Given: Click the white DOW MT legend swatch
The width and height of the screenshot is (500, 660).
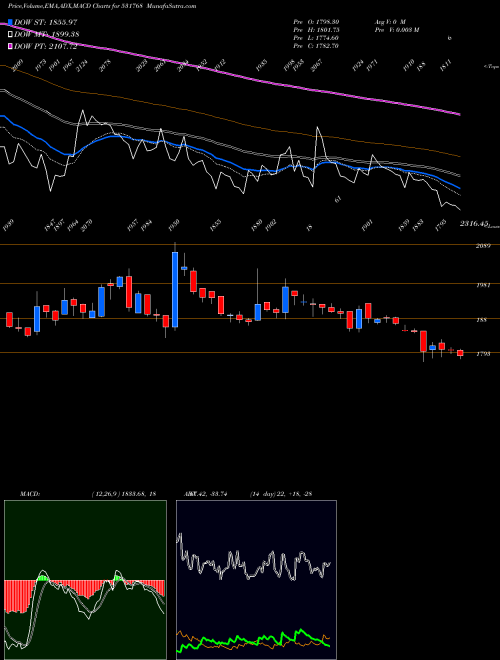Looking at the screenshot, I should [x=10, y=34].
